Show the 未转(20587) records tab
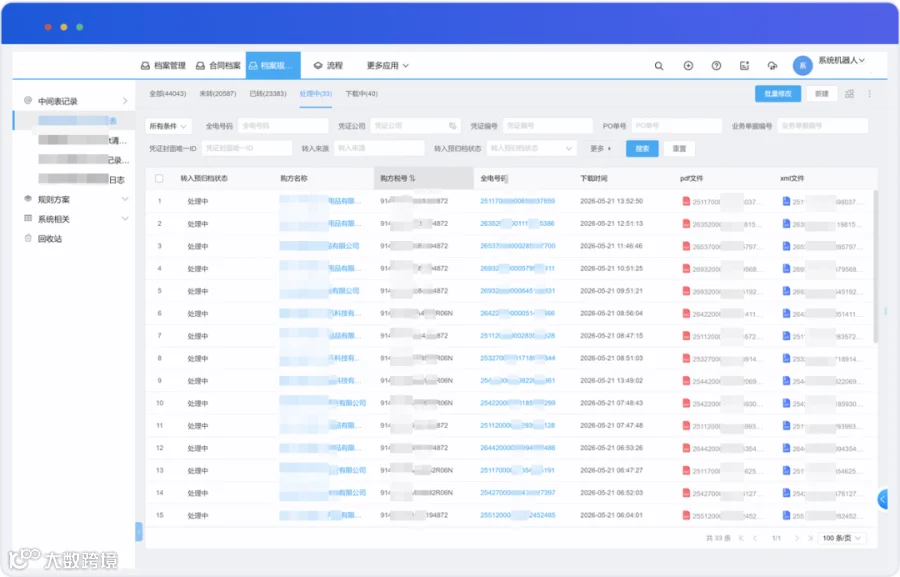 (218, 94)
